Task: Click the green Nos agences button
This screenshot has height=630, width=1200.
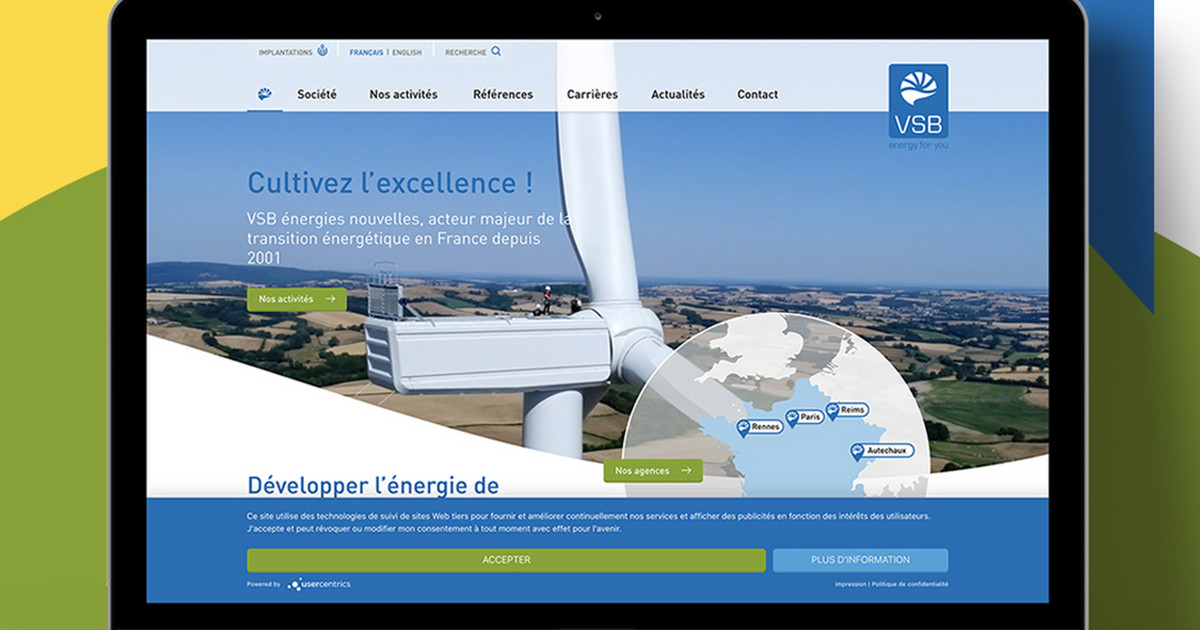Action: tap(652, 470)
